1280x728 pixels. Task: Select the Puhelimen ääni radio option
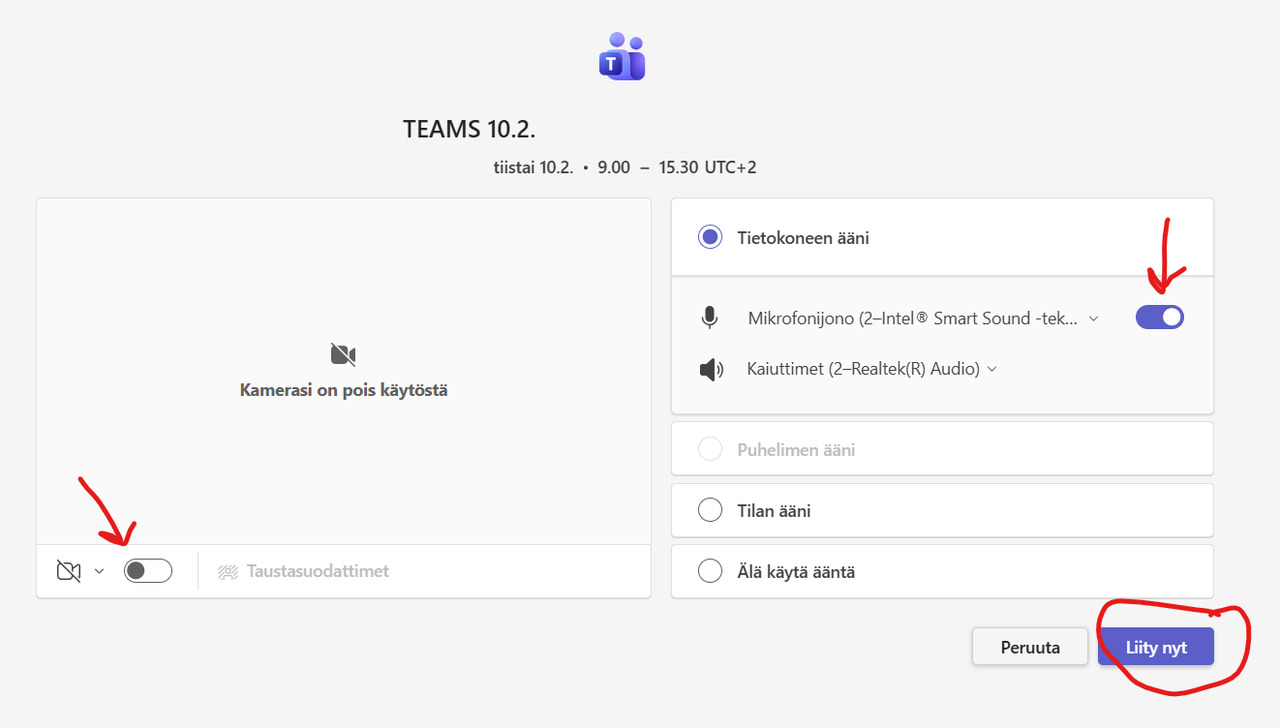click(x=710, y=449)
